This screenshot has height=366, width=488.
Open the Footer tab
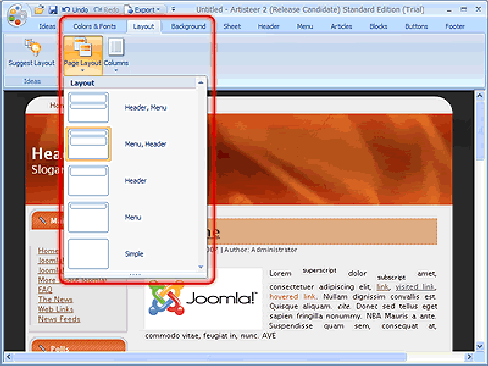[x=455, y=26]
